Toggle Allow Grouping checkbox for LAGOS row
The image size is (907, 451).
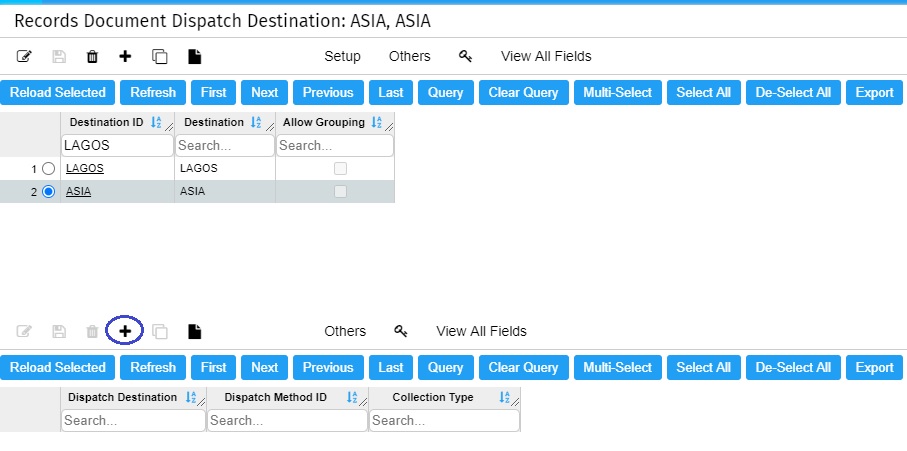coord(340,168)
